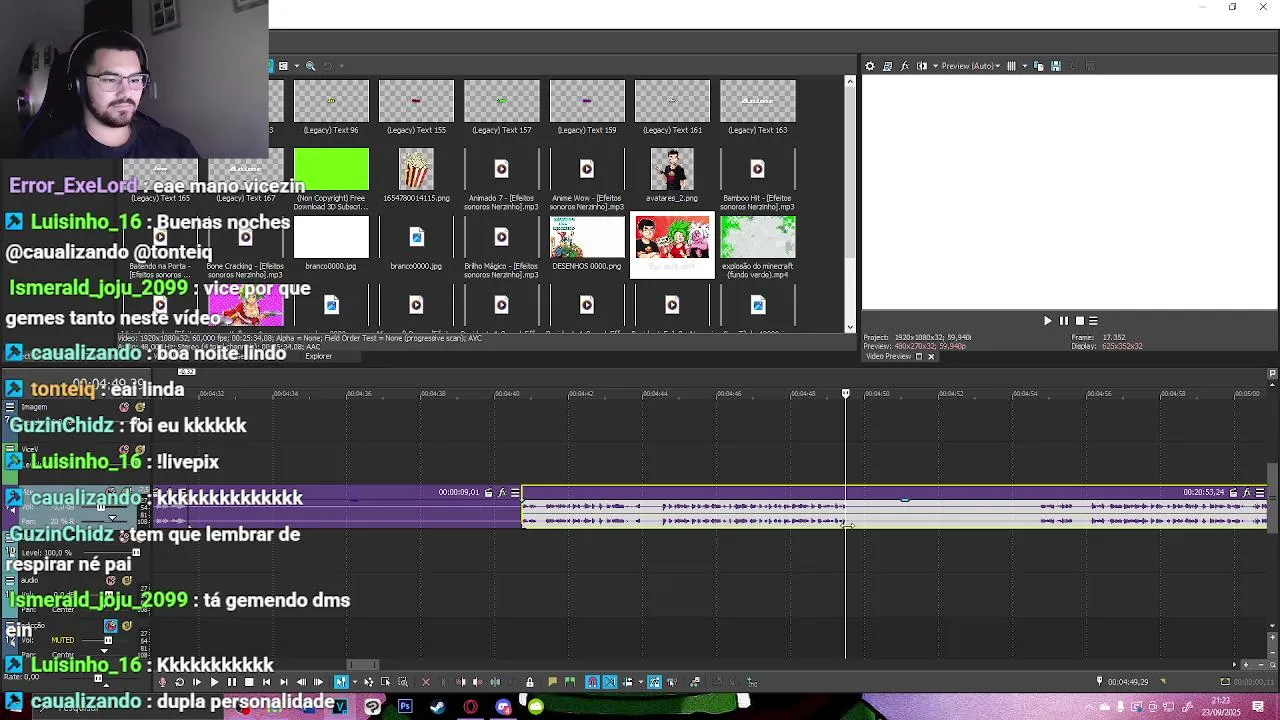1280x720 pixels.
Task: Toggle the Lock Envelopes to Events padlock
Action: coord(529,682)
